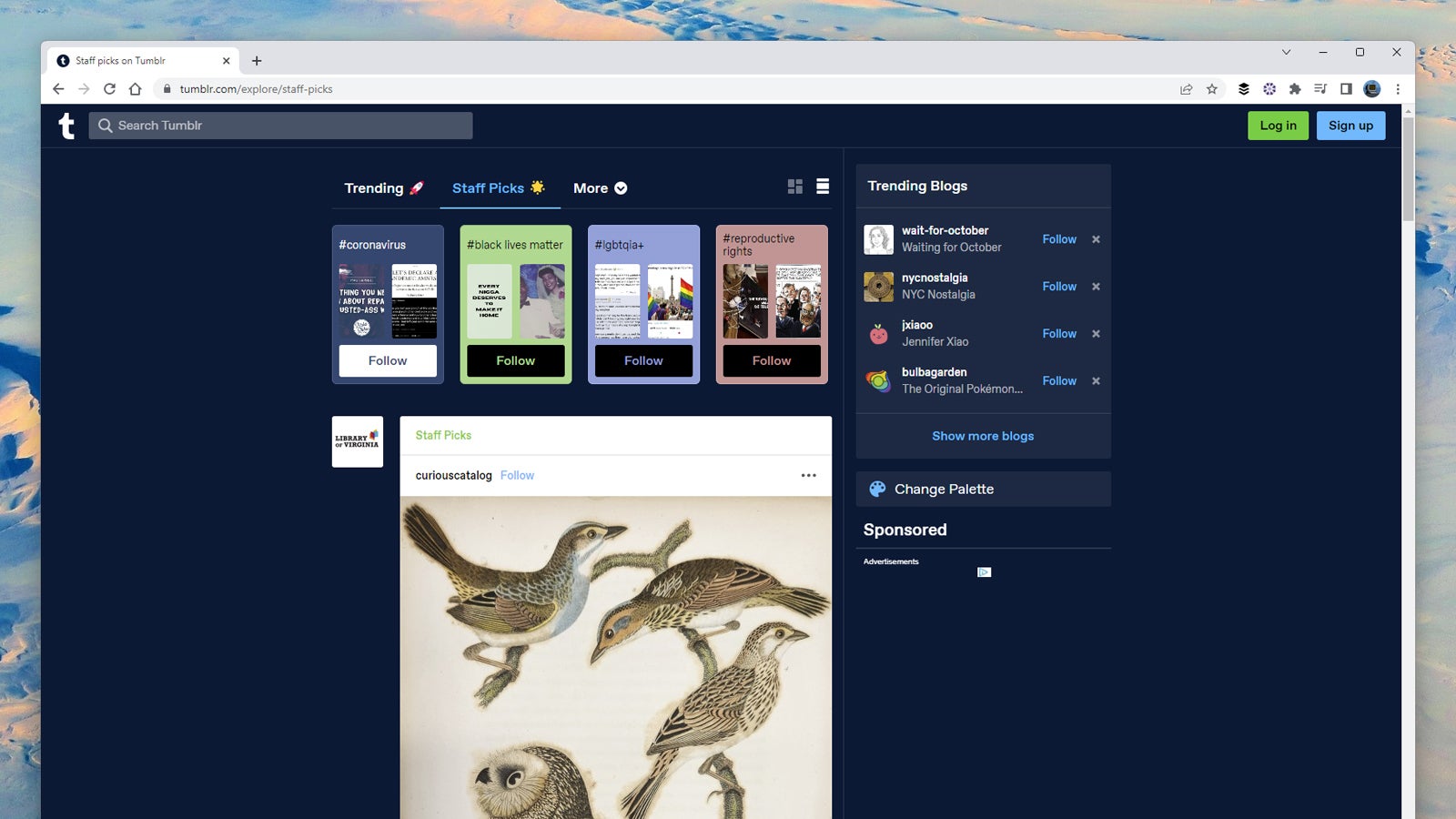This screenshot has width=1456, height=819.
Task: Click the Tumblr t logo
Action: 67,126
